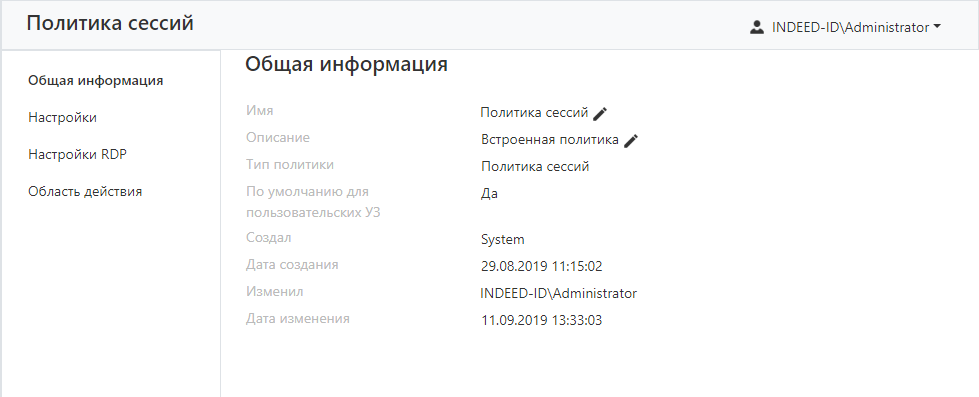Select 'Общая информация' in the sidebar
979x397 pixels.
pos(96,81)
